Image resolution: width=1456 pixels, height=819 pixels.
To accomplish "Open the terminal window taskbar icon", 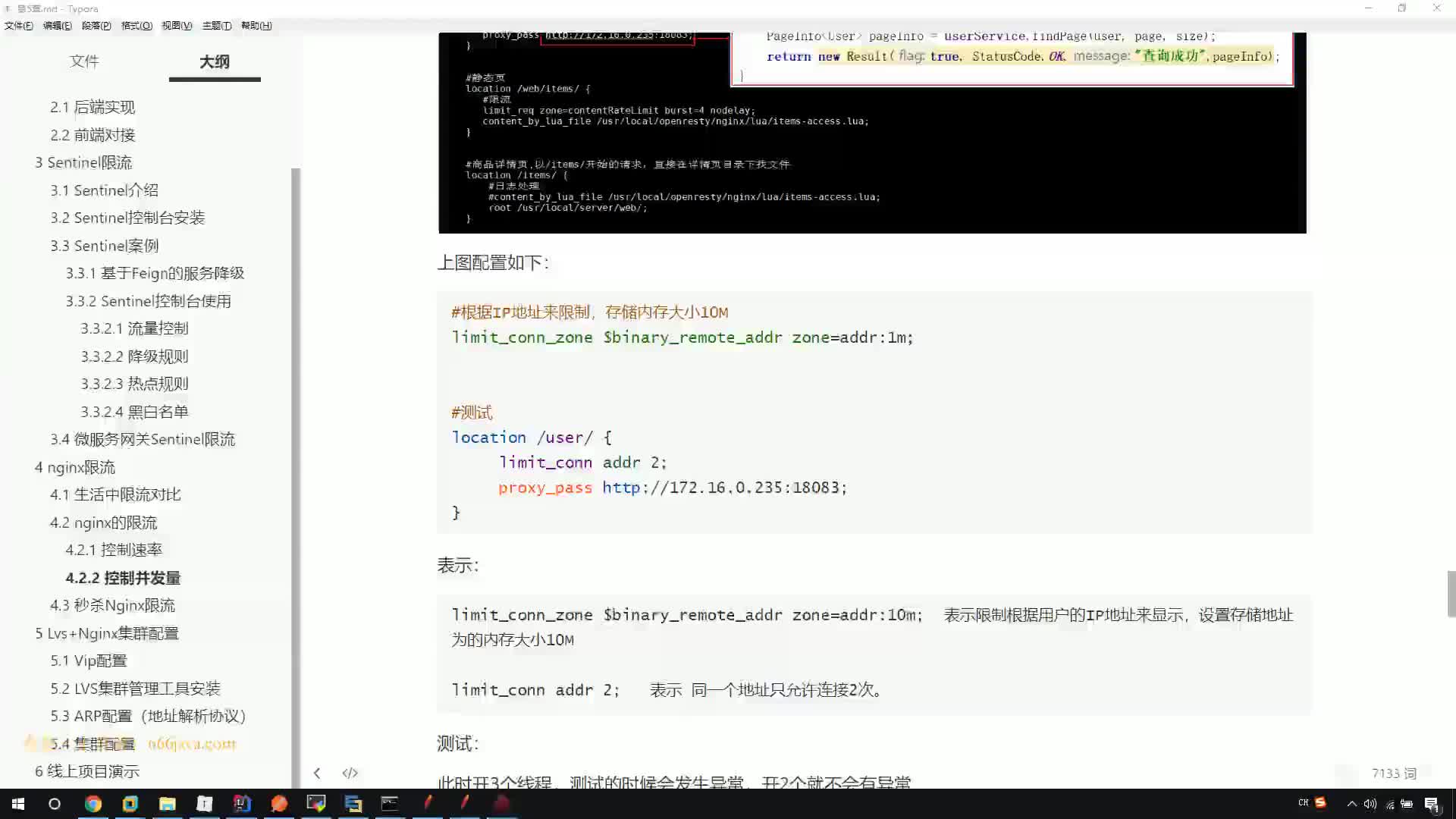I will [x=390, y=804].
